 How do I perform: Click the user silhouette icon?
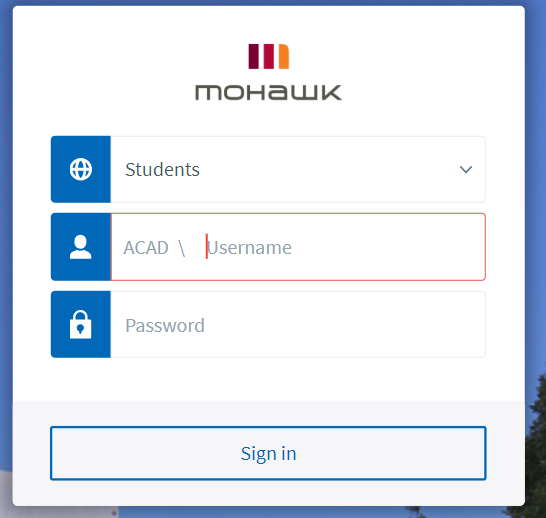pos(80,247)
